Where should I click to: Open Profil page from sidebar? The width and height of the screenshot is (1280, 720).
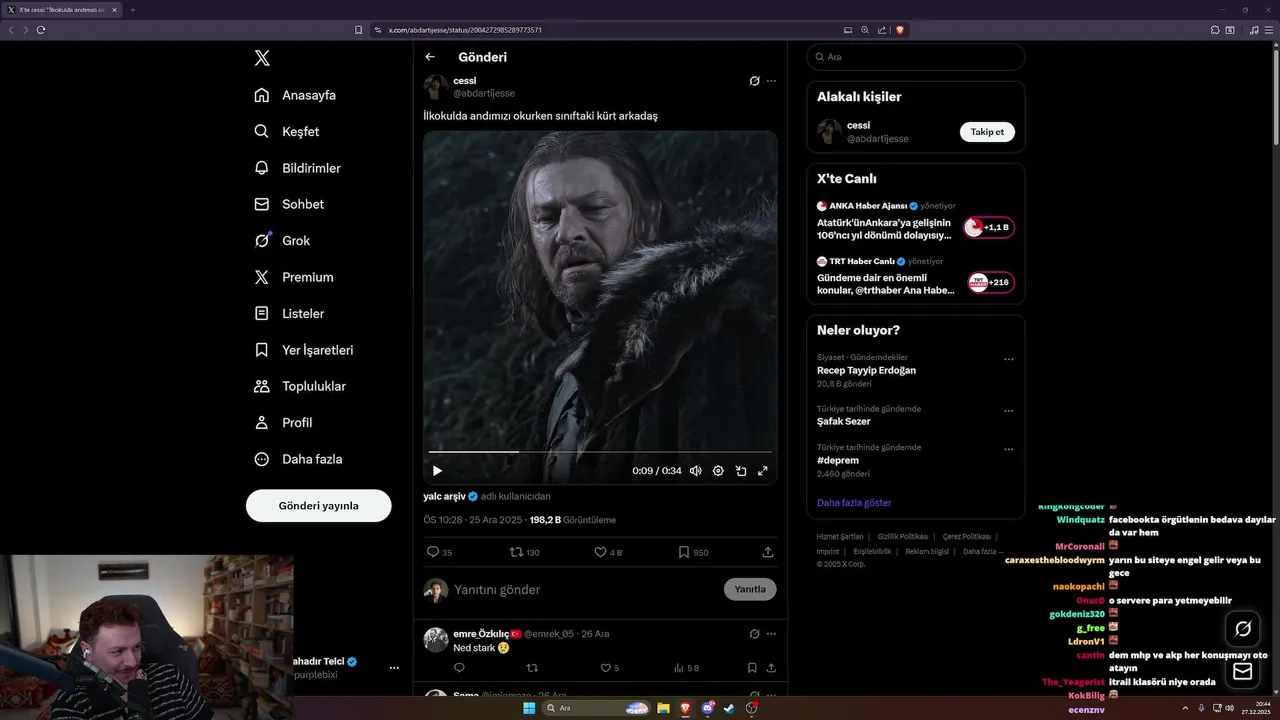283,422
